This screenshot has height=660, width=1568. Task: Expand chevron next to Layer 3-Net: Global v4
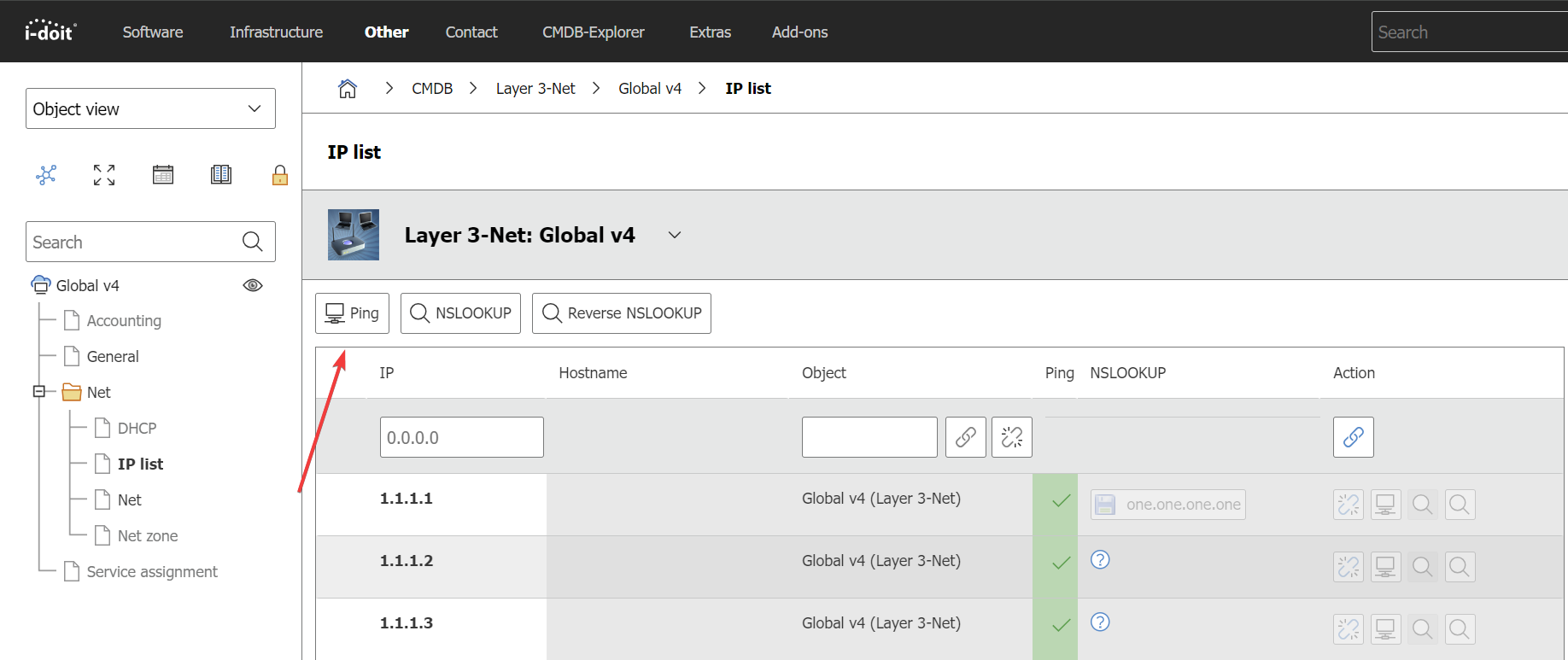[675, 235]
